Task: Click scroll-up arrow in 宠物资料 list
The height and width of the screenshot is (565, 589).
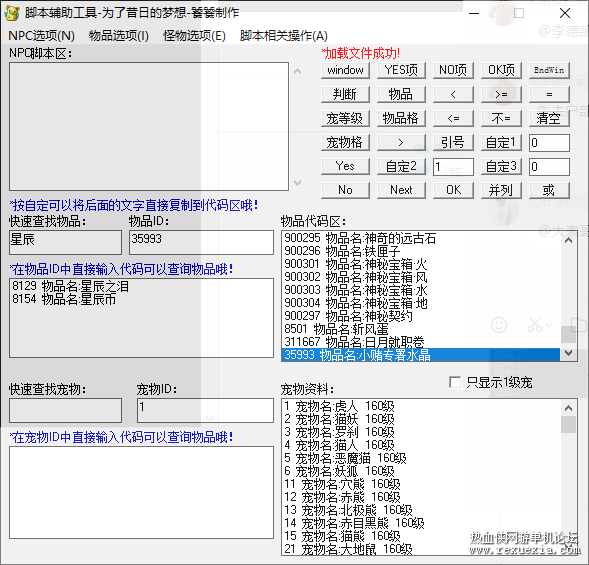Action: (568, 408)
